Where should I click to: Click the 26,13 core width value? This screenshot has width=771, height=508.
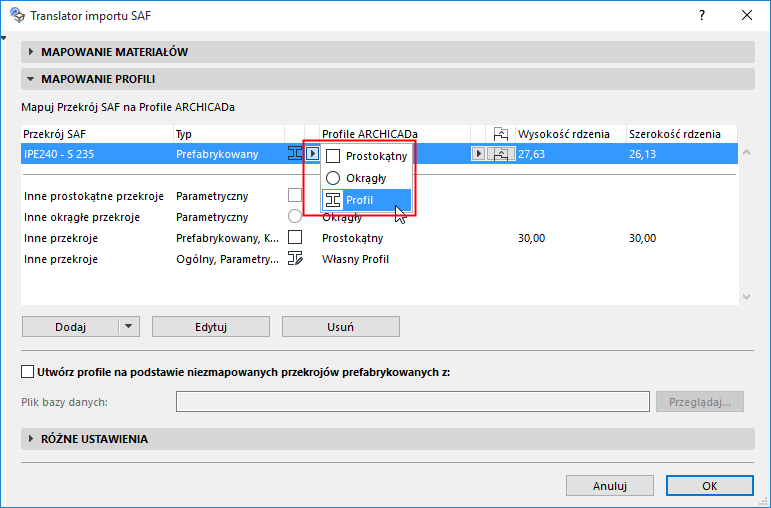point(643,154)
